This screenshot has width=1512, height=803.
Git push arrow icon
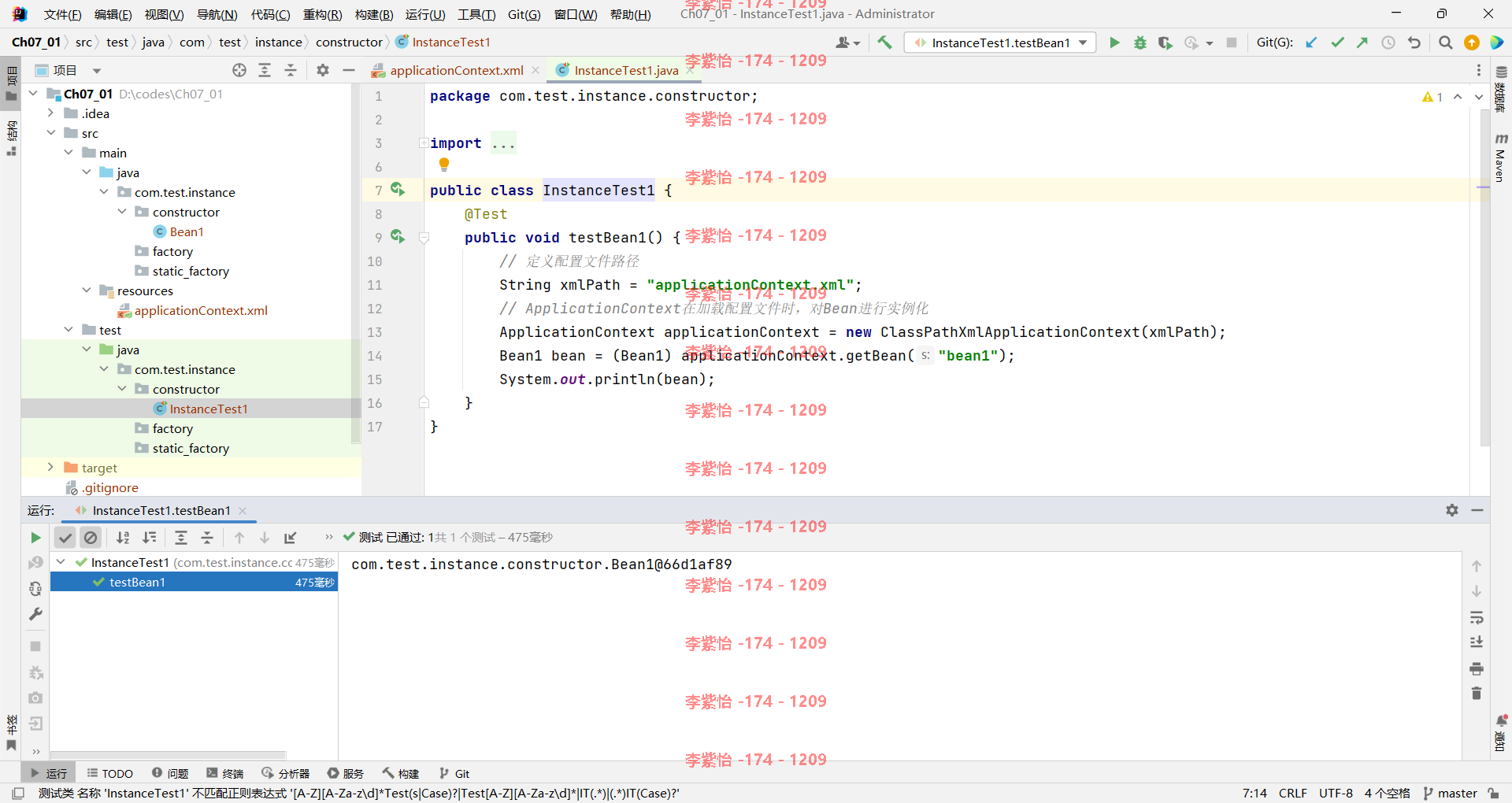[1362, 43]
